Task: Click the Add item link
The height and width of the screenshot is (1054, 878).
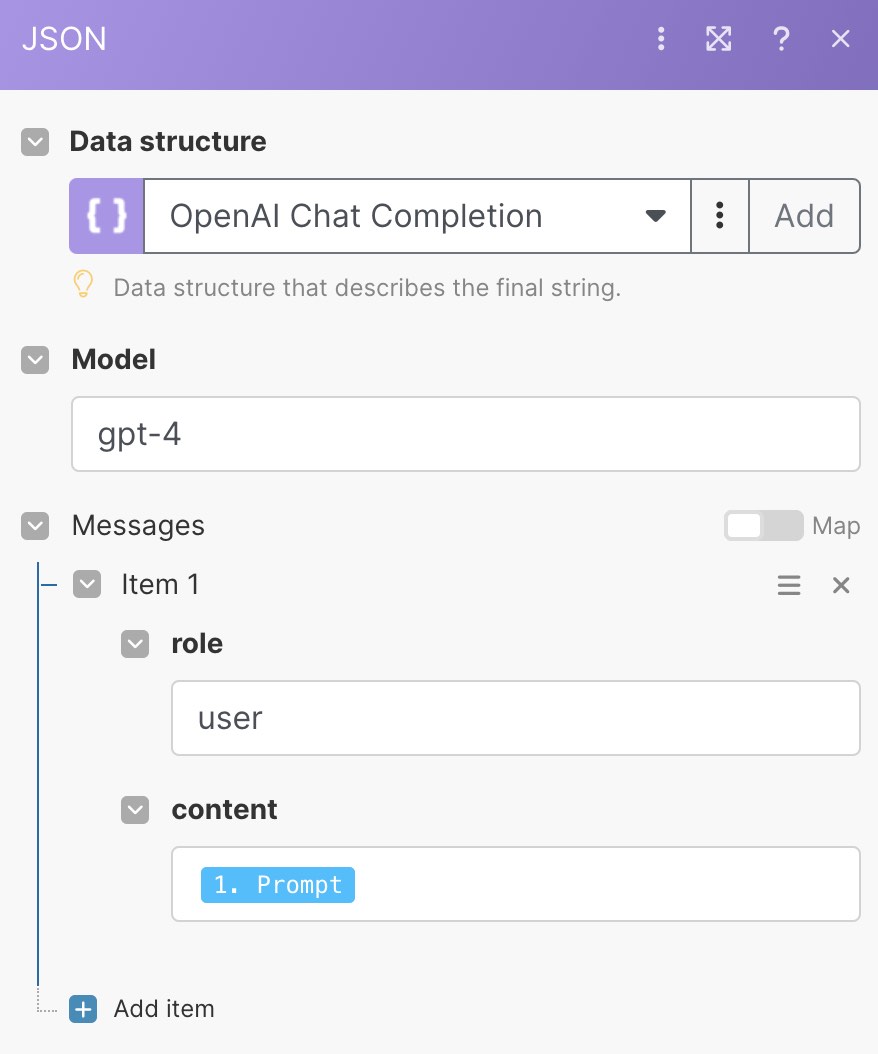Action: [164, 1009]
